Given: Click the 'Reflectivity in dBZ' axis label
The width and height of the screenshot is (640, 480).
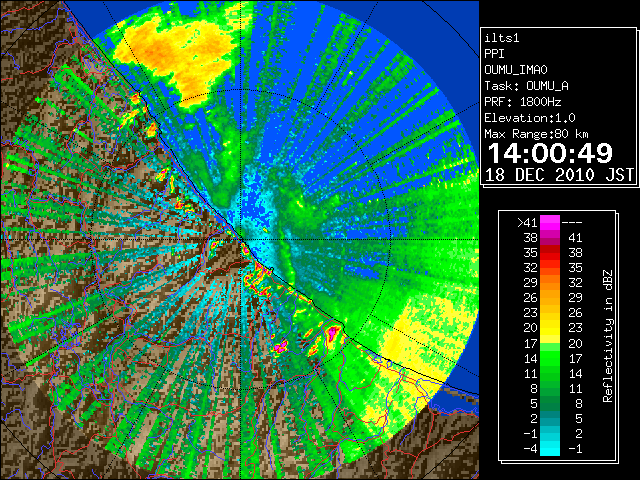Looking at the screenshot, I should tap(607, 336).
